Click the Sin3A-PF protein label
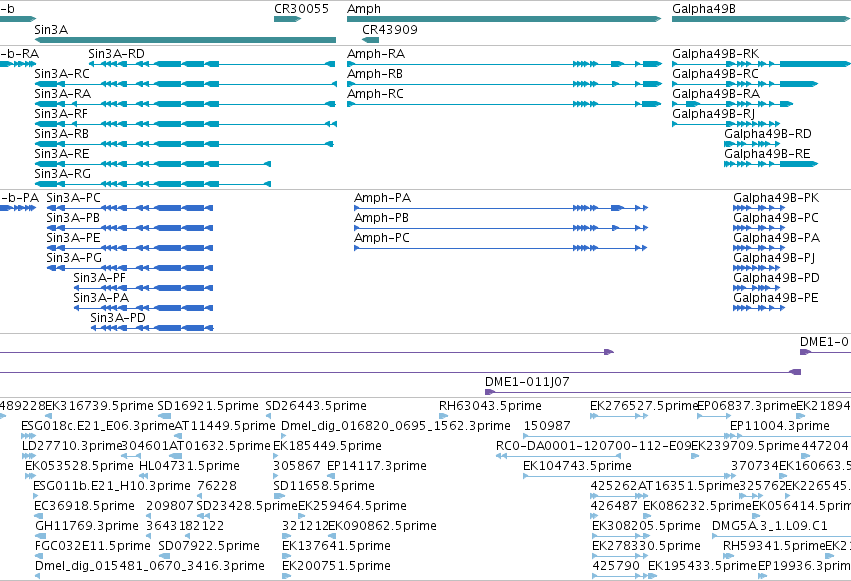Screen dimensions: 851x581 pos(99,278)
